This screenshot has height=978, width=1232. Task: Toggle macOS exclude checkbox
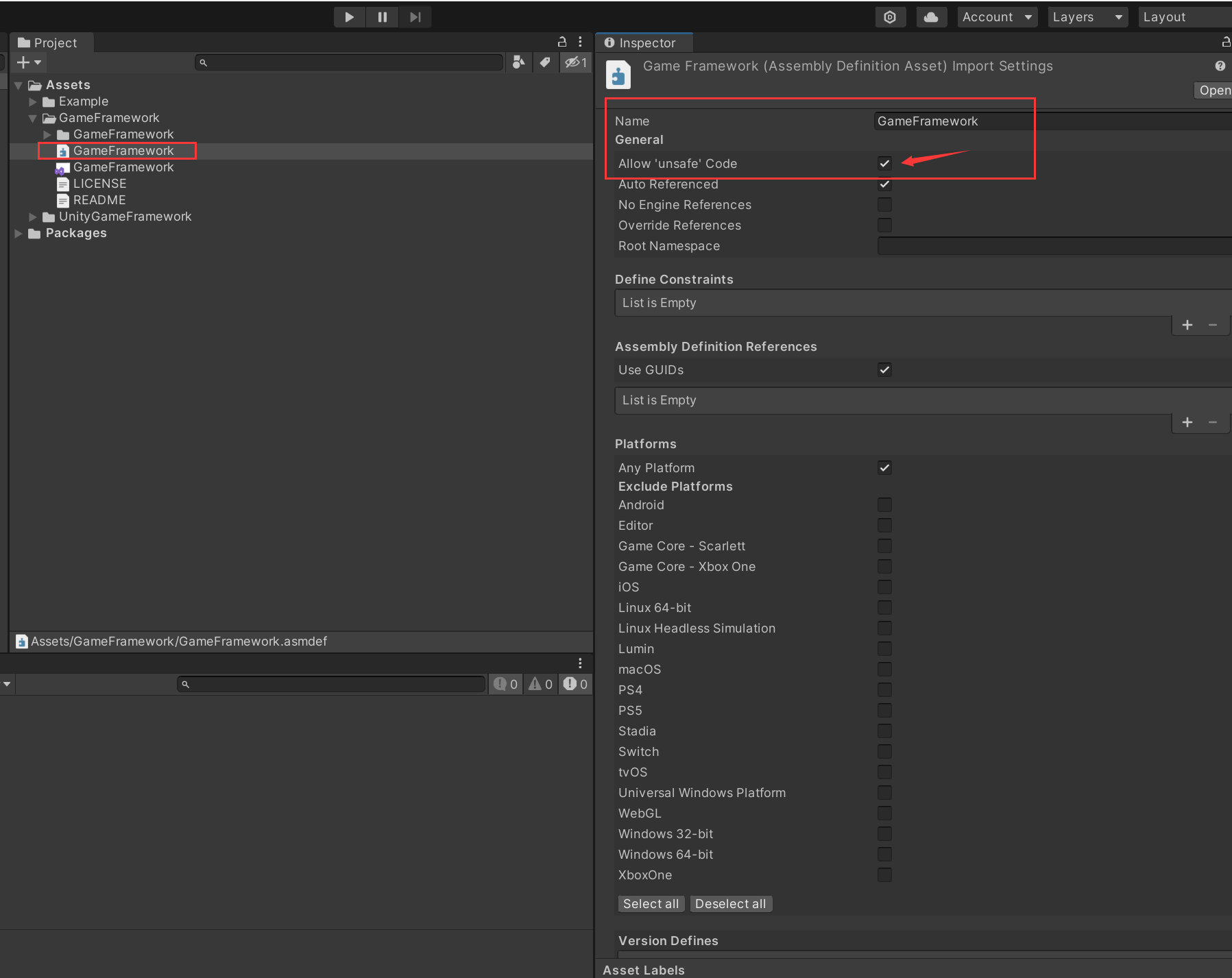[884, 670]
